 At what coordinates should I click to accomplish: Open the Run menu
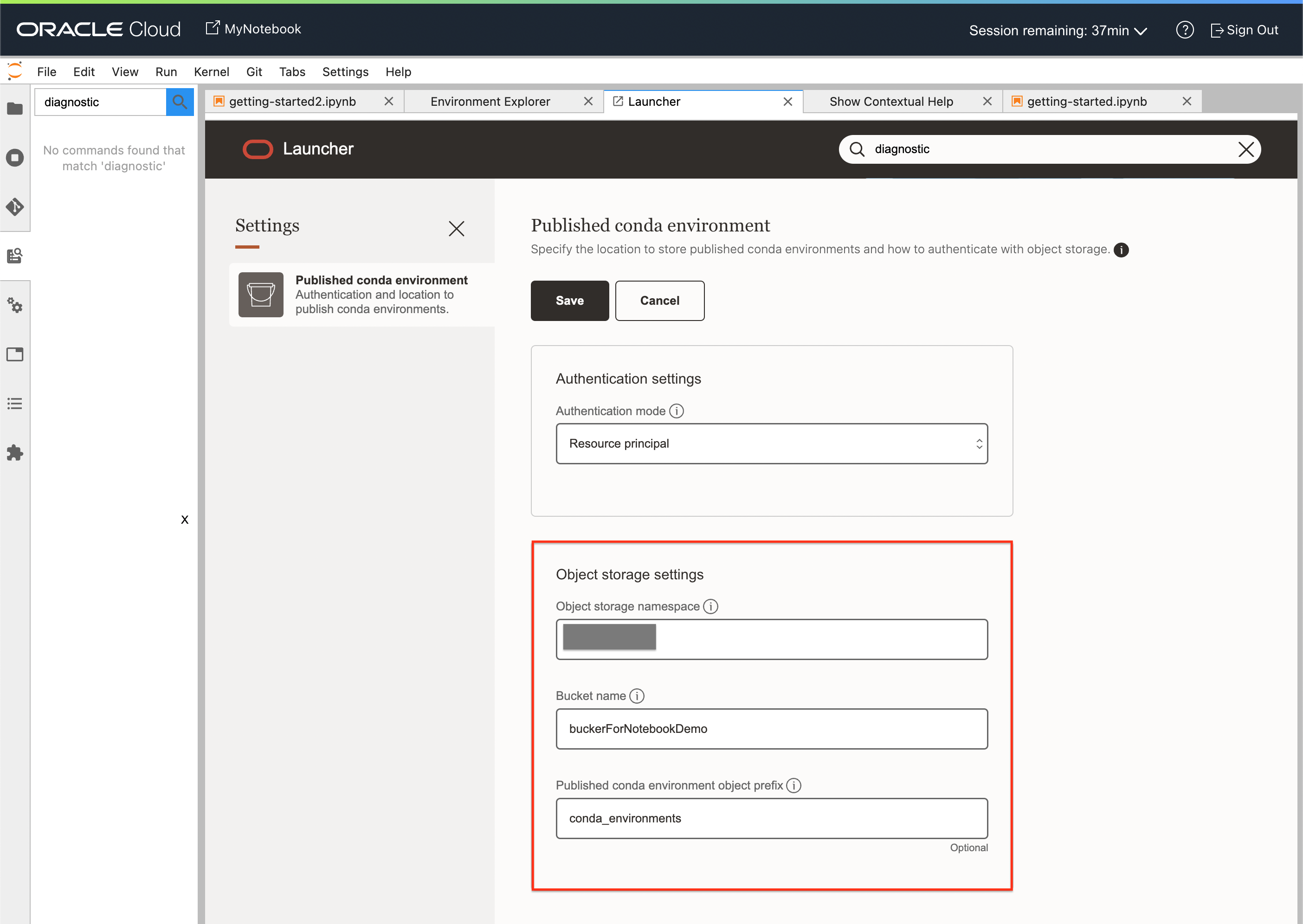coord(166,72)
